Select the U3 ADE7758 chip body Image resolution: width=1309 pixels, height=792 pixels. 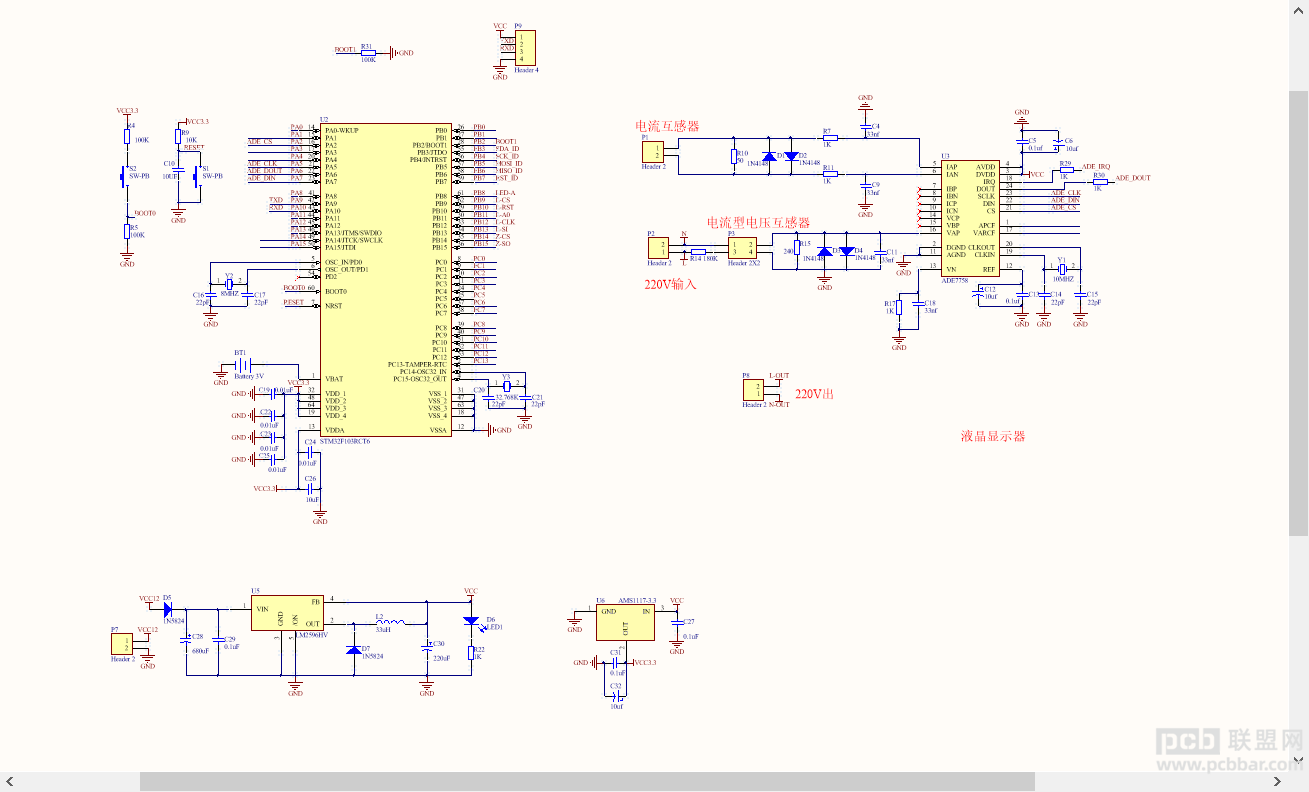coord(970,220)
